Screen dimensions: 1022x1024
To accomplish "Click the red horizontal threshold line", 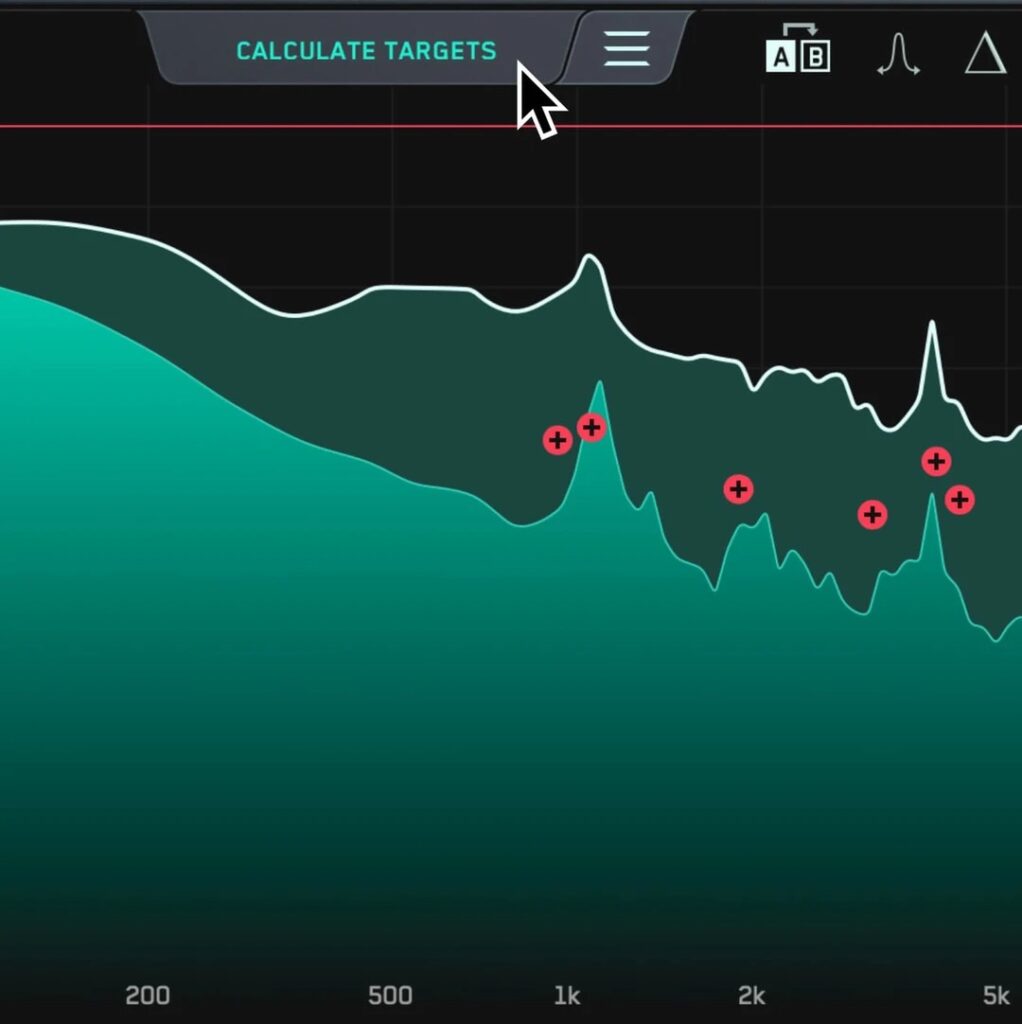I will 300,127.
